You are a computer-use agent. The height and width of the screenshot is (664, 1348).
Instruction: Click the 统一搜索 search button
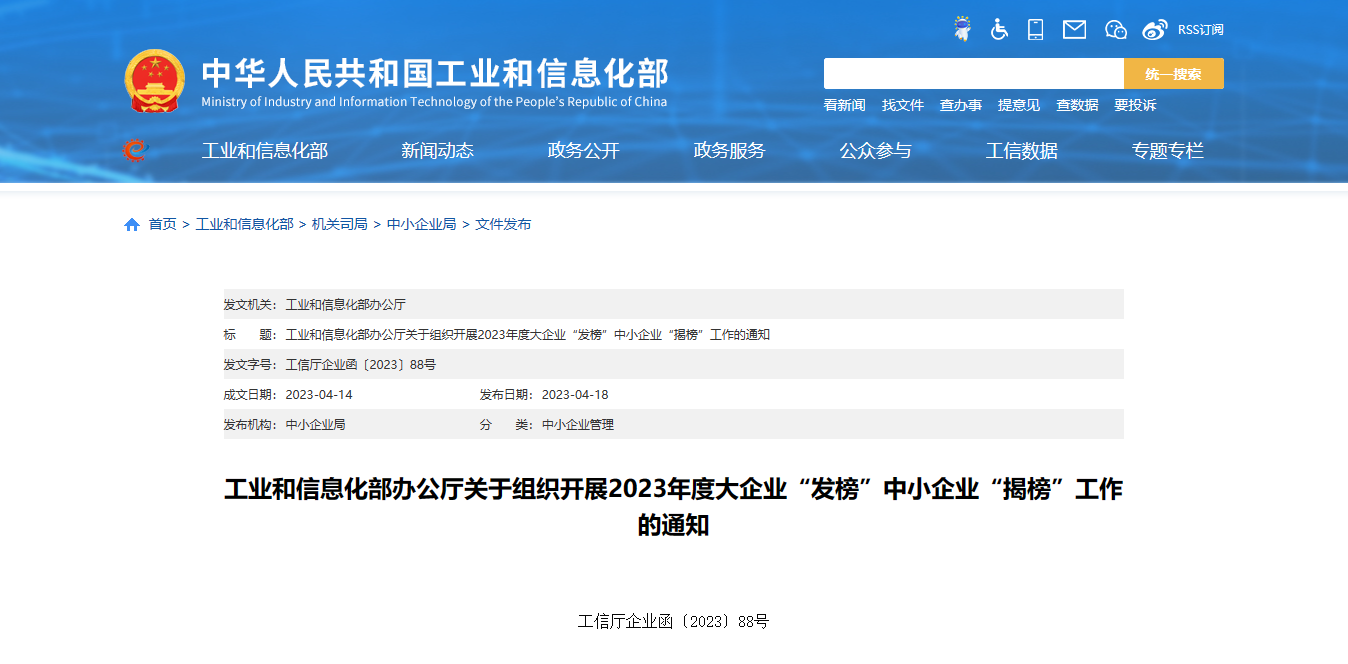1173,74
